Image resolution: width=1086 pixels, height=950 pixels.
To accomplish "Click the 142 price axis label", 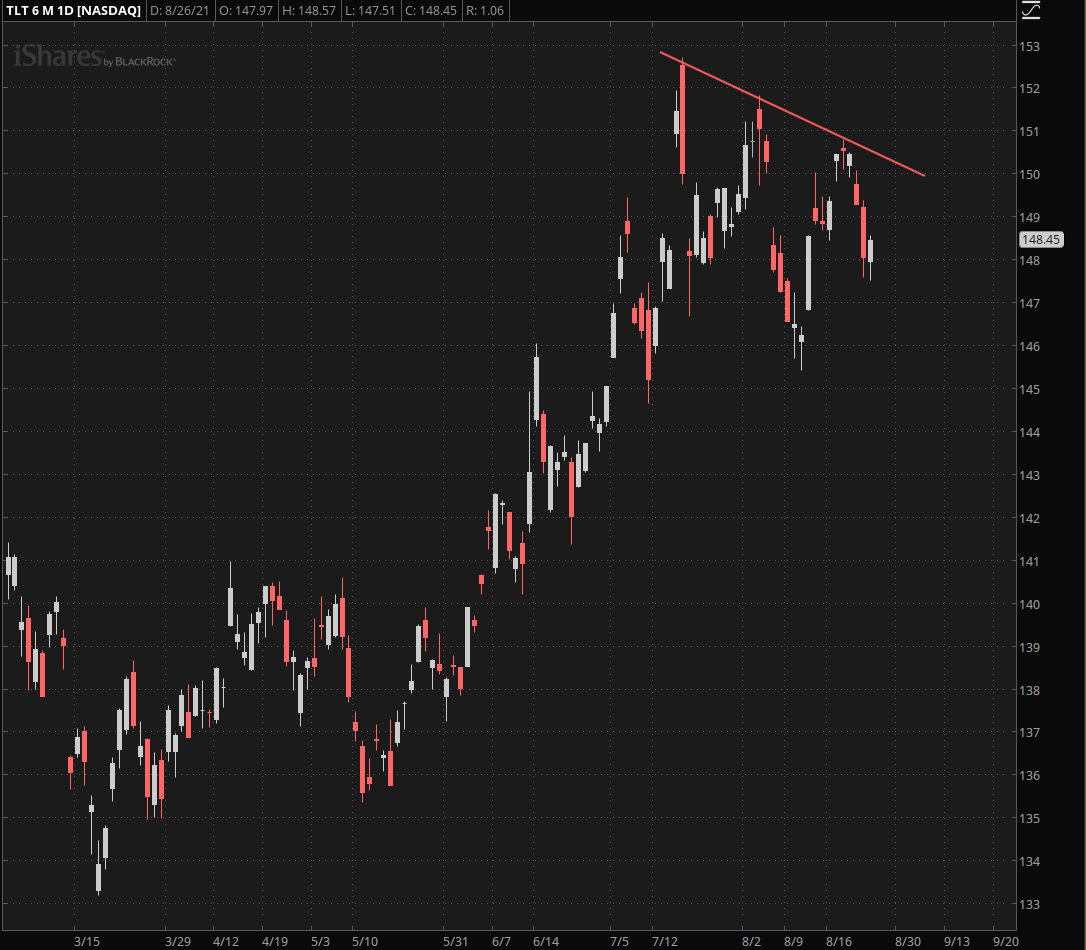I will [x=1030, y=518].
